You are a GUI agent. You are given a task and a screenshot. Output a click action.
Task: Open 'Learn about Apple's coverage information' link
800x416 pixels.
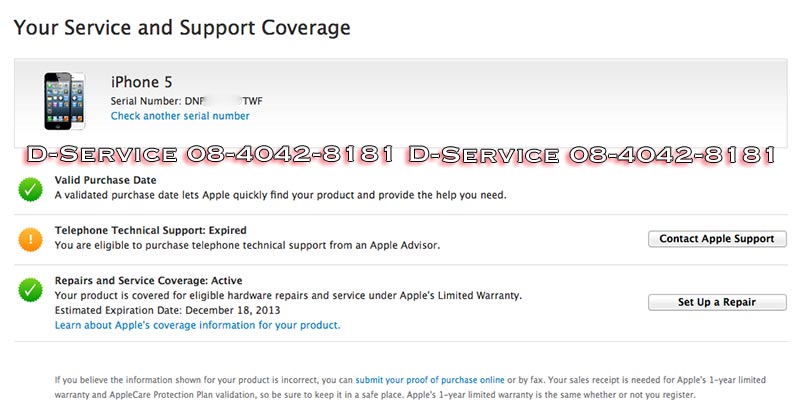[197, 325]
